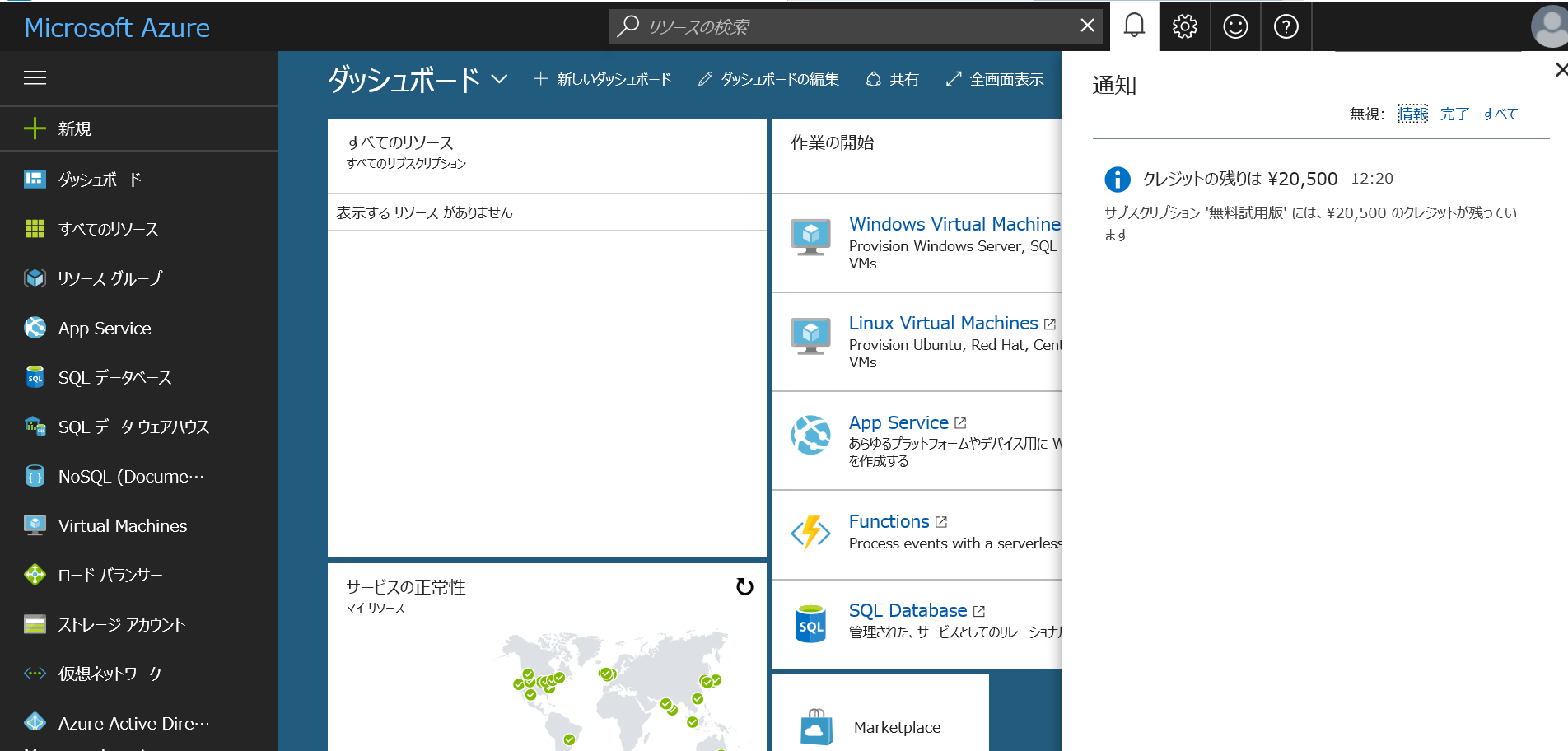Image resolution: width=1568 pixels, height=751 pixels.
Task: Click ダッシュボードの編集 button
Action: tap(768, 79)
